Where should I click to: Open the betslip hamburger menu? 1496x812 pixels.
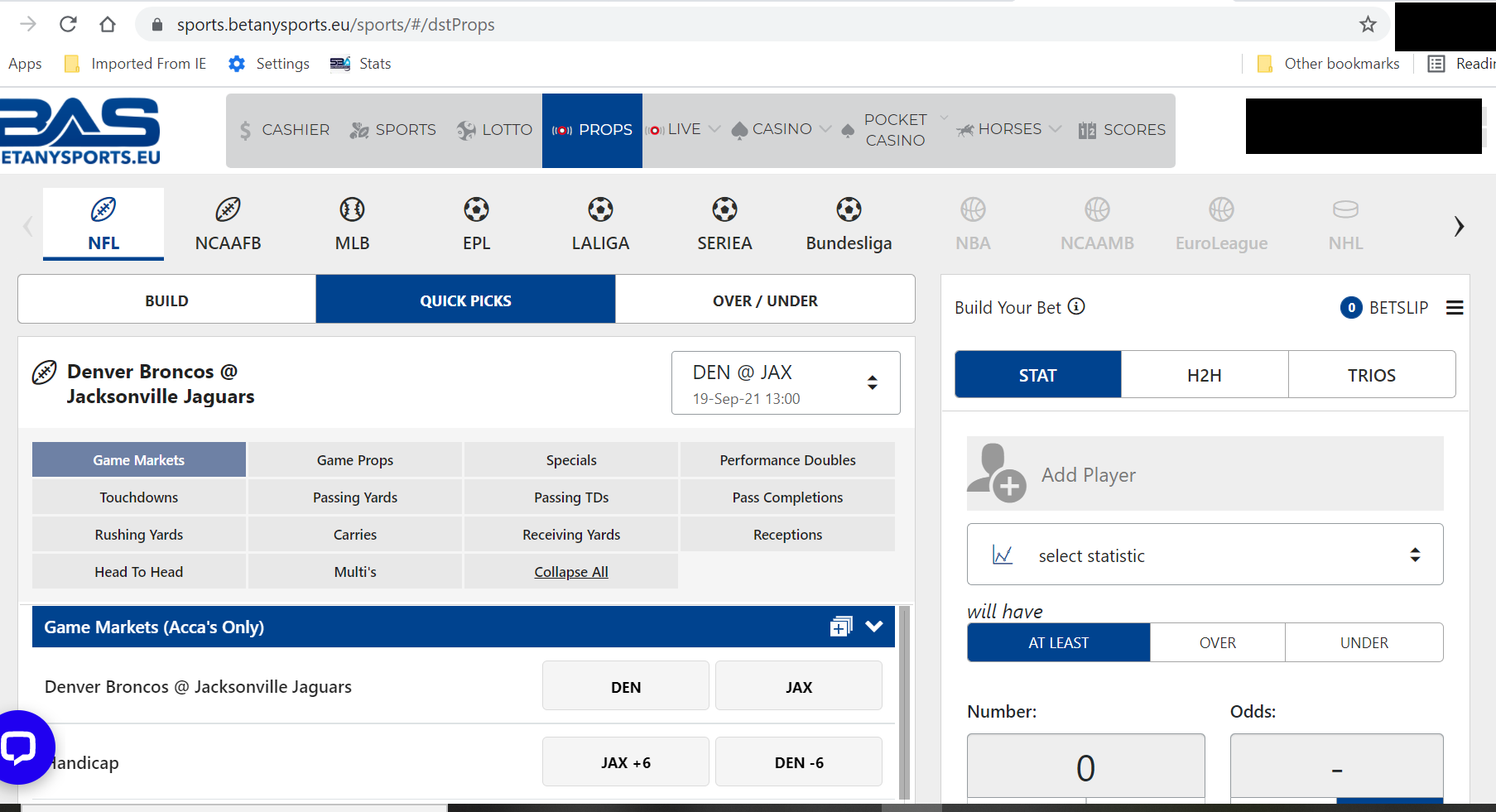point(1455,308)
